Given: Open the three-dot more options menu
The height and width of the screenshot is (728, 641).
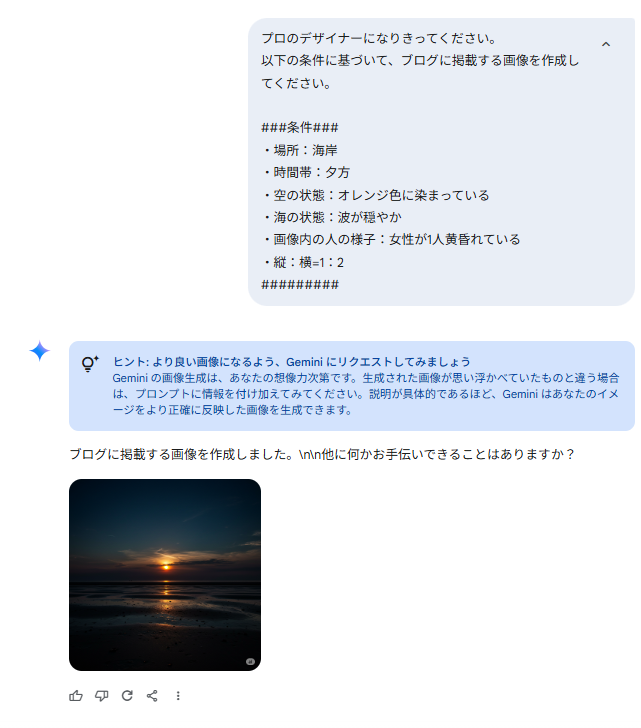Looking at the screenshot, I should (178, 696).
